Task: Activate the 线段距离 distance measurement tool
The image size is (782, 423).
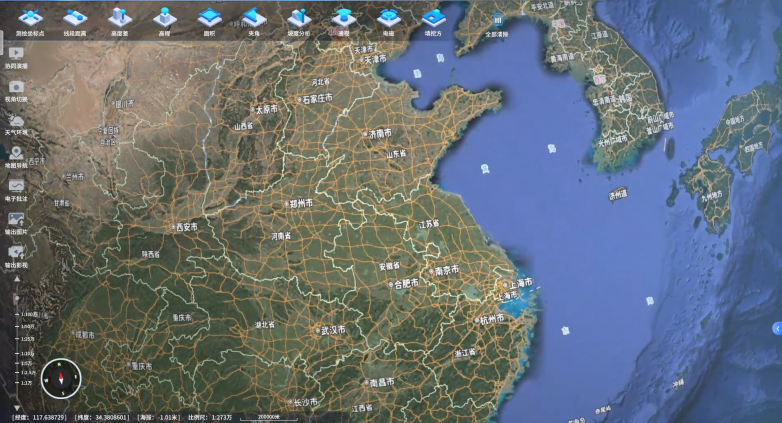Action: point(73,17)
